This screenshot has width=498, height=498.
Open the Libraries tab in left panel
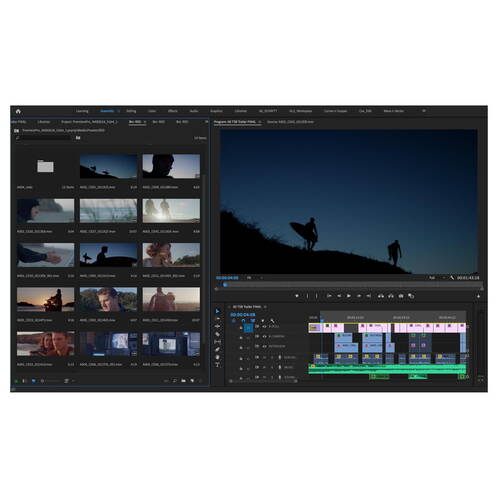pyautogui.click(x=44, y=122)
